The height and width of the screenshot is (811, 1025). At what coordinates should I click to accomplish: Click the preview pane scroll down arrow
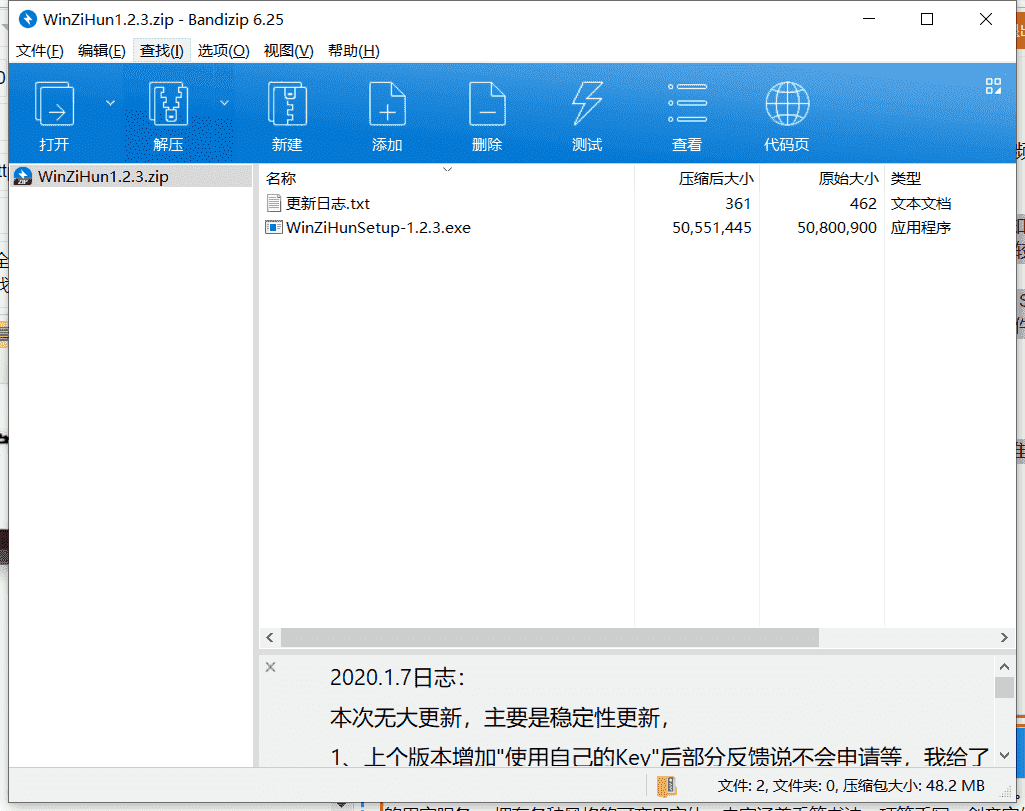coord(1004,755)
